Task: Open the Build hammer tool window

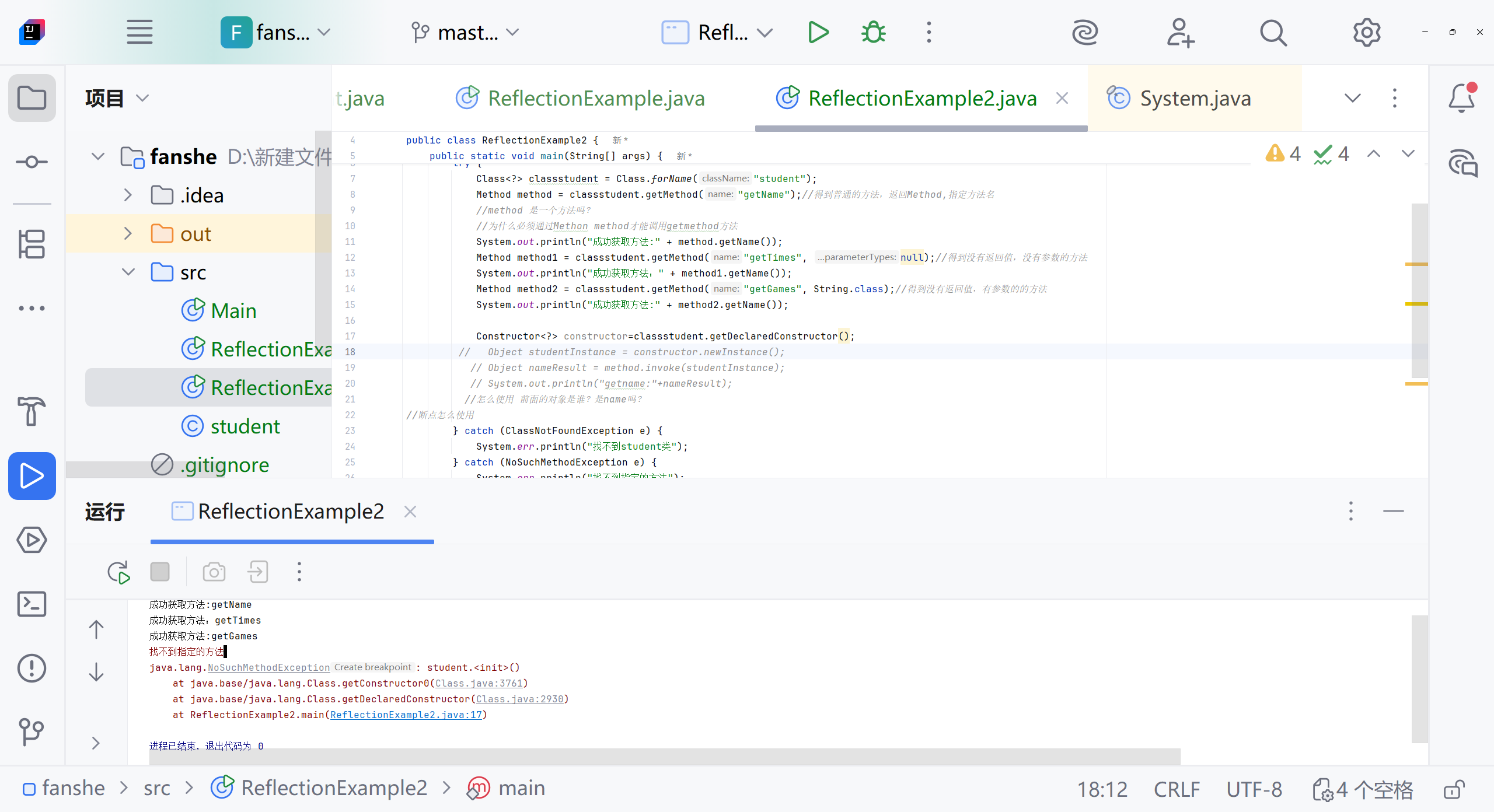Action: [x=32, y=411]
